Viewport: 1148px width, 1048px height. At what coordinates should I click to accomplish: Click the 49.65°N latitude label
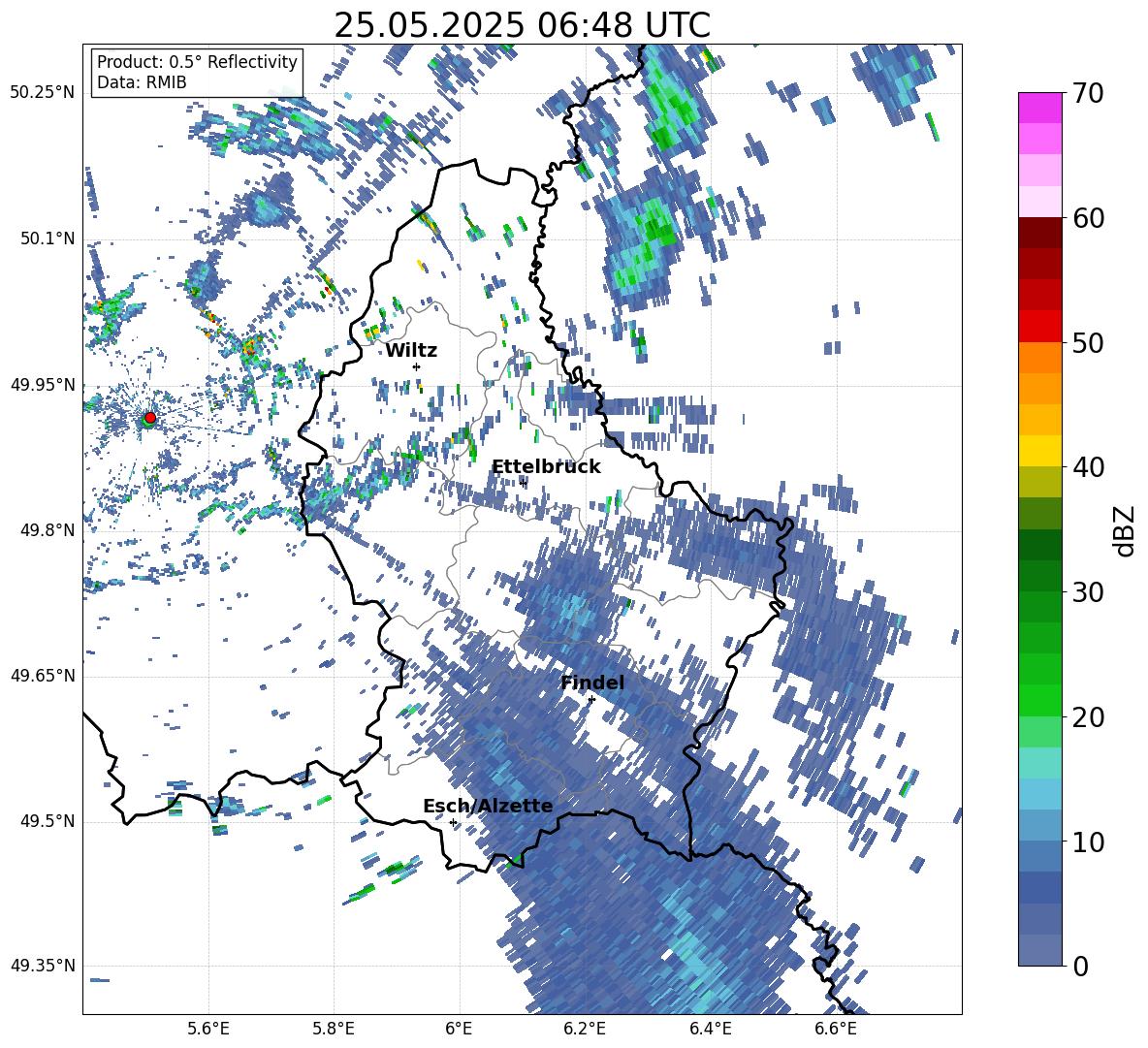point(43,675)
